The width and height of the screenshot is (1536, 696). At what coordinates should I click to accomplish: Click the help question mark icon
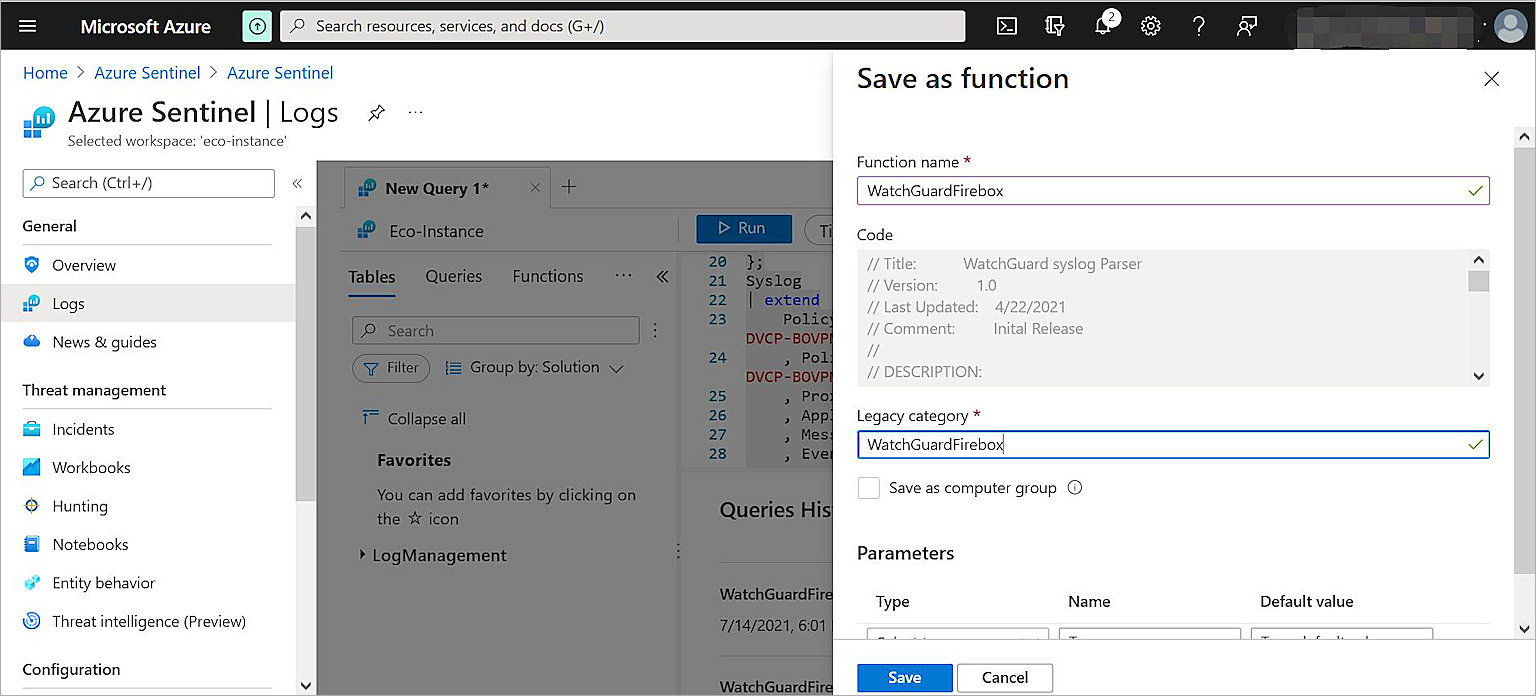1199,27
